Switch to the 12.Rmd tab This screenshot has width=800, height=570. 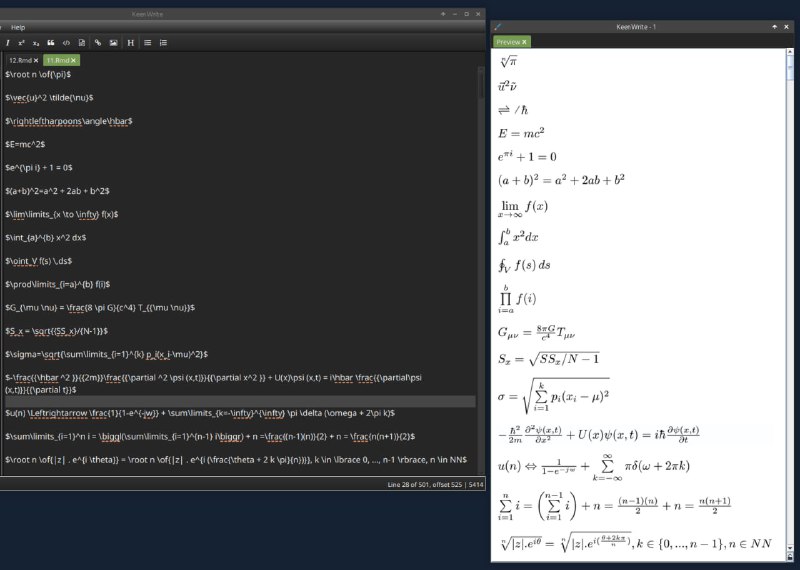[20, 60]
